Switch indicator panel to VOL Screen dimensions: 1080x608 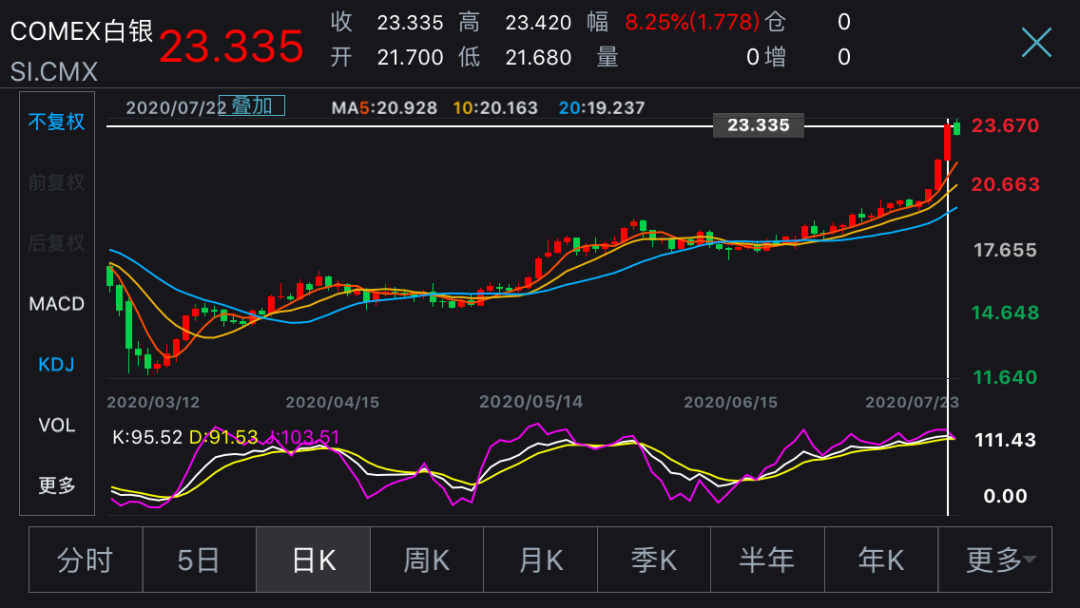[x=56, y=425]
